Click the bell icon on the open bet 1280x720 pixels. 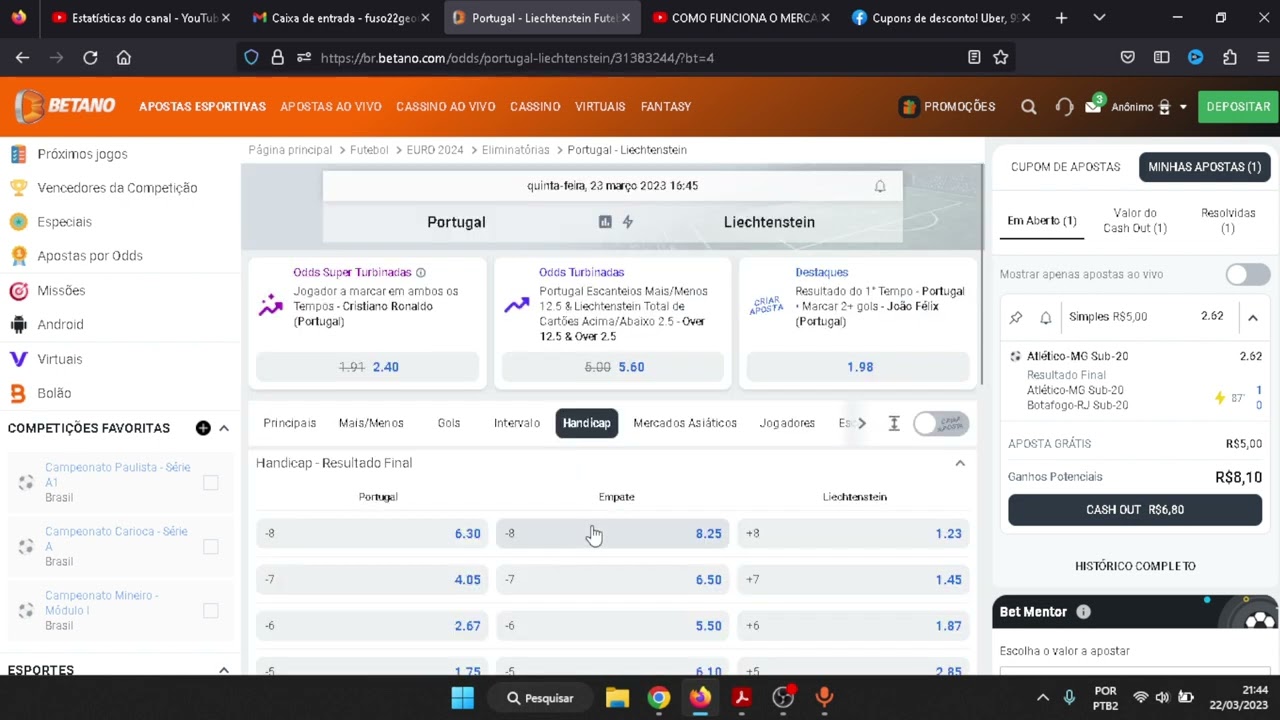[x=1046, y=317]
